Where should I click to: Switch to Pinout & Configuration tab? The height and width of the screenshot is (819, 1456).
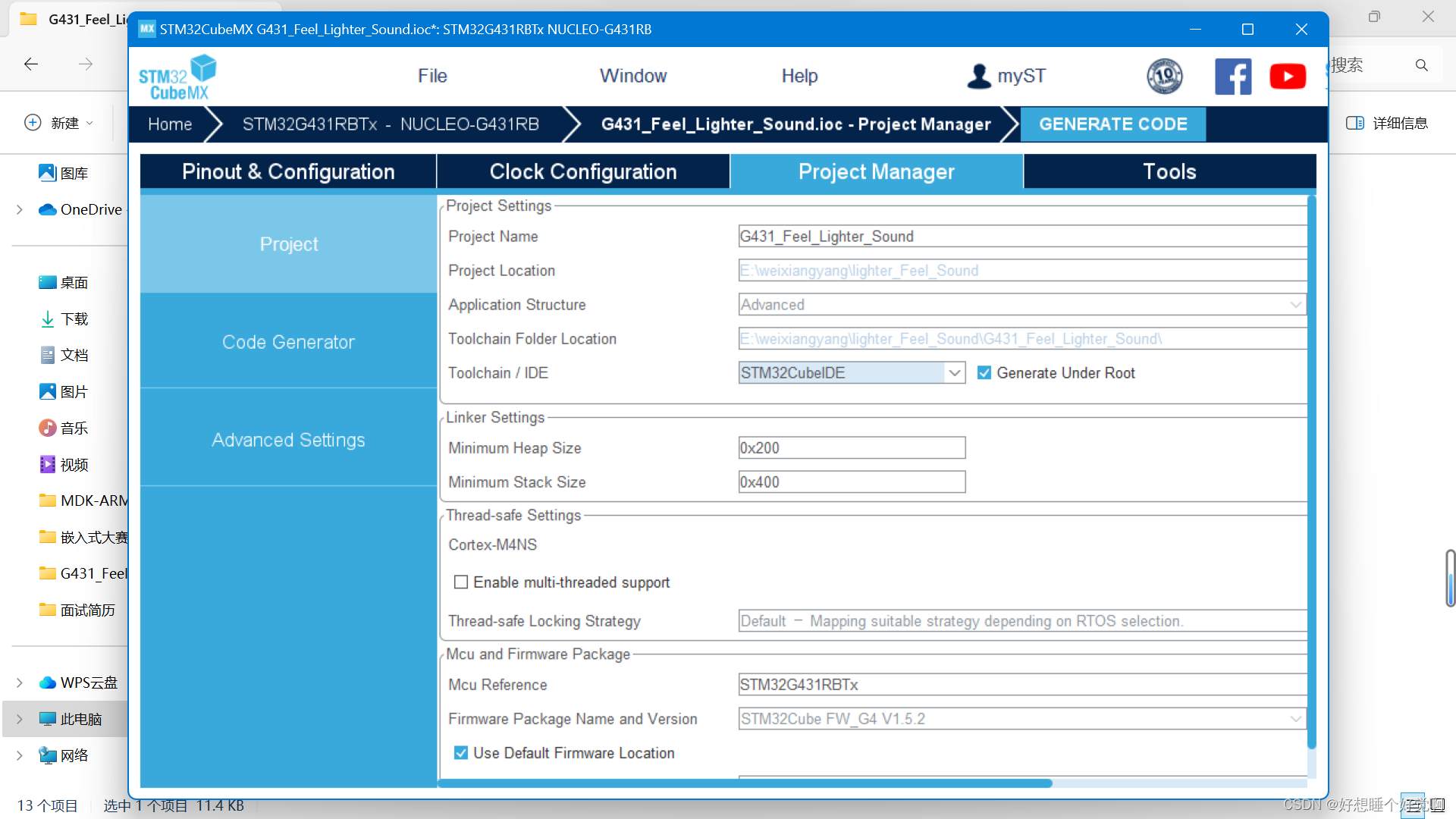pyautogui.click(x=288, y=171)
